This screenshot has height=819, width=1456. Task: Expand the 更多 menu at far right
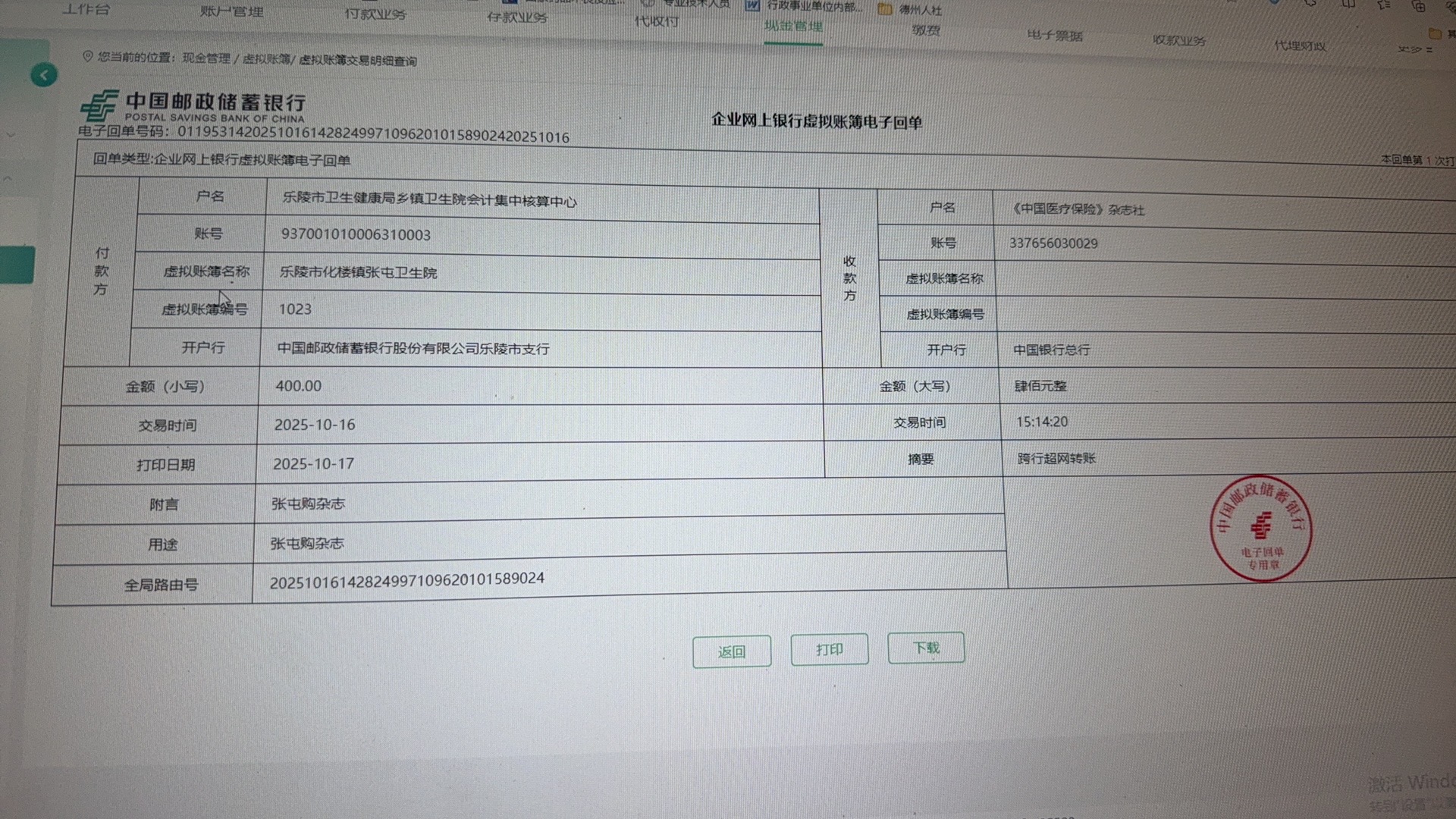pyautogui.click(x=1414, y=49)
